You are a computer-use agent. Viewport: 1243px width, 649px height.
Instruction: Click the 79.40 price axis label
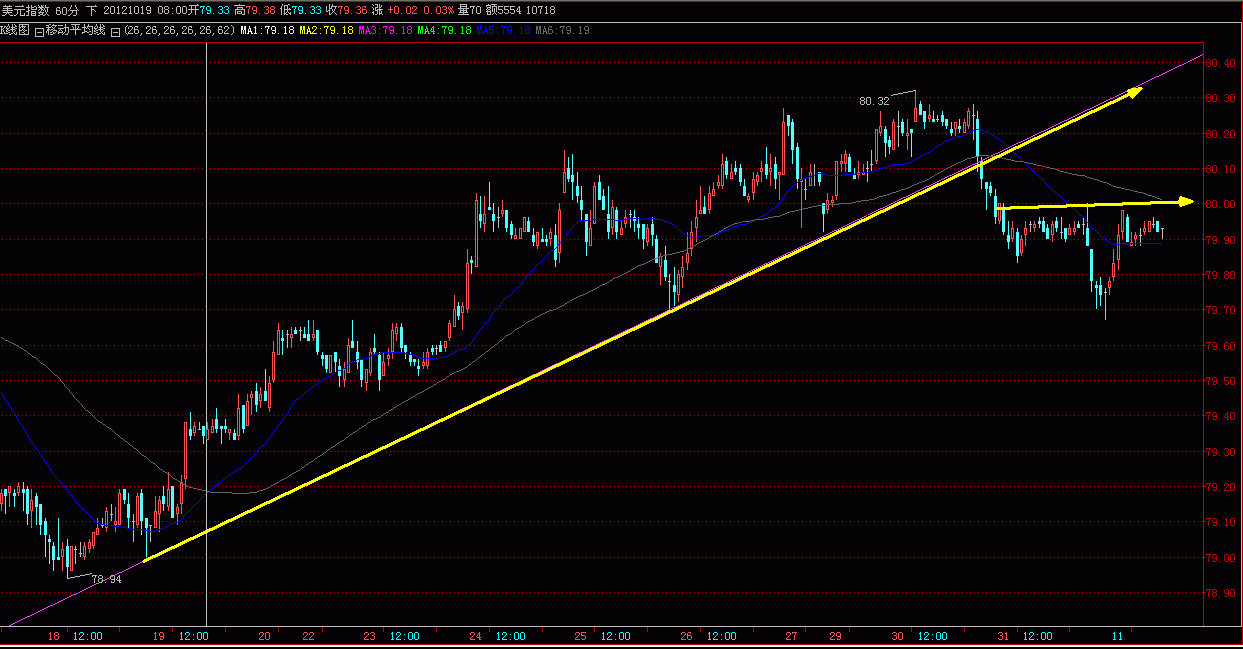pyautogui.click(x=1221, y=416)
